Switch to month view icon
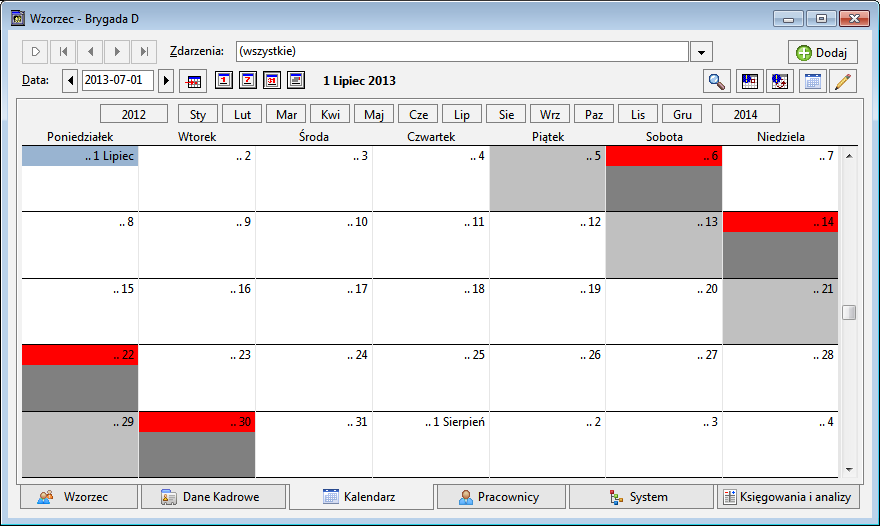The height and width of the screenshot is (526, 880). (x=272, y=80)
